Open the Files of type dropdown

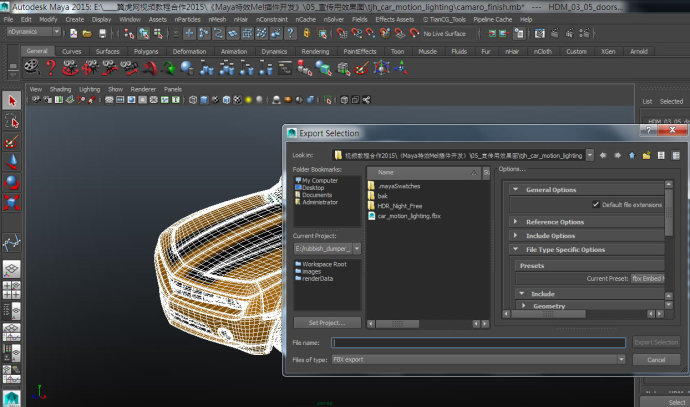pos(621,359)
